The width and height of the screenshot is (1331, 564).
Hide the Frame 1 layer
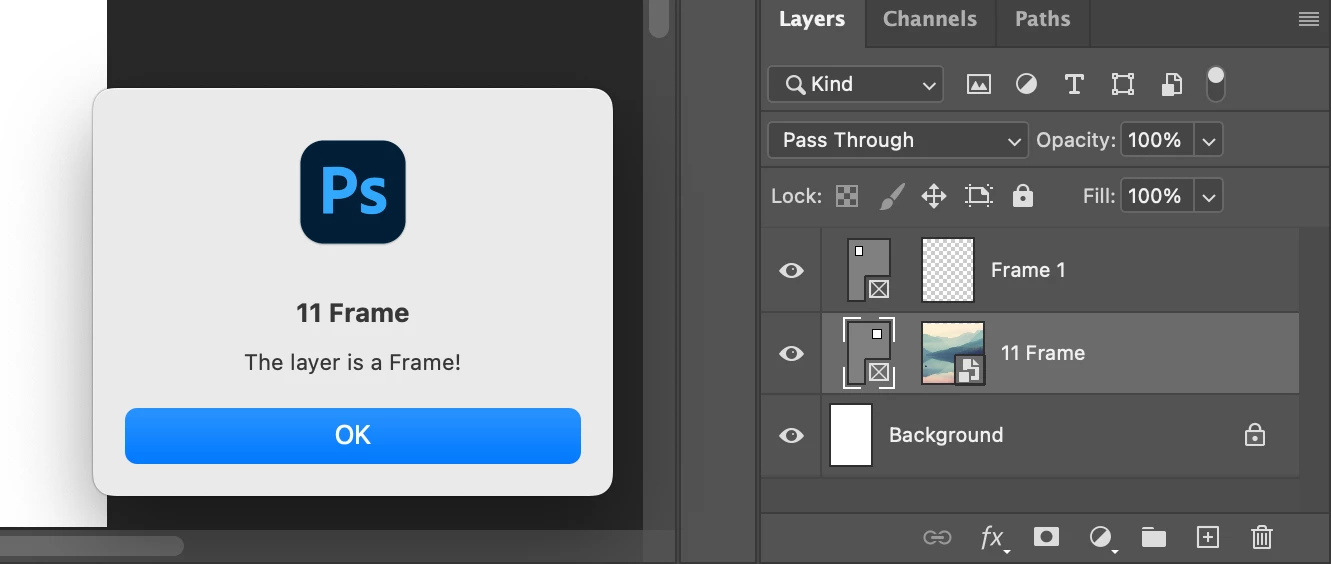coord(791,270)
